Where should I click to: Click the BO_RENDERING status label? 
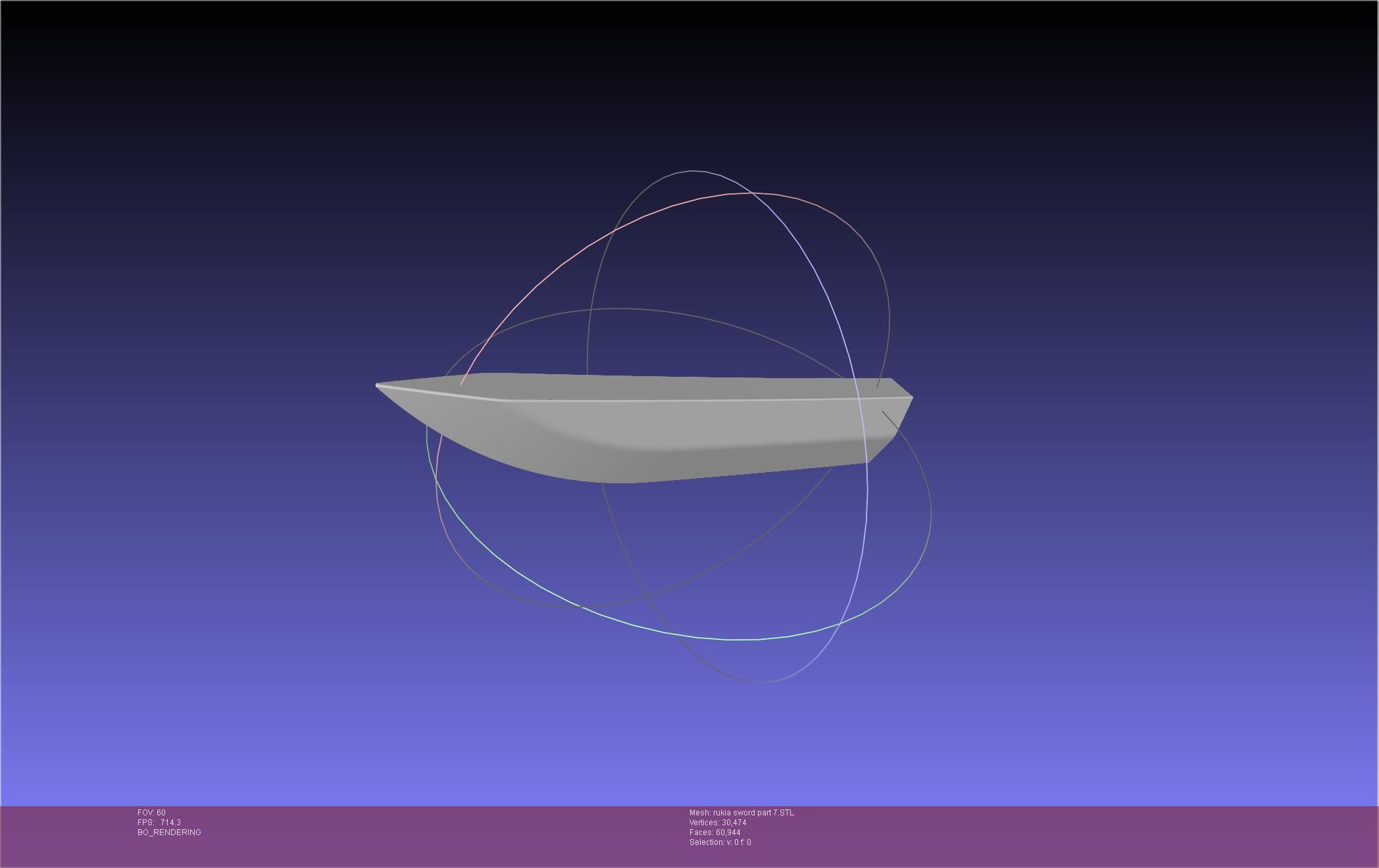[x=169, y=832]
